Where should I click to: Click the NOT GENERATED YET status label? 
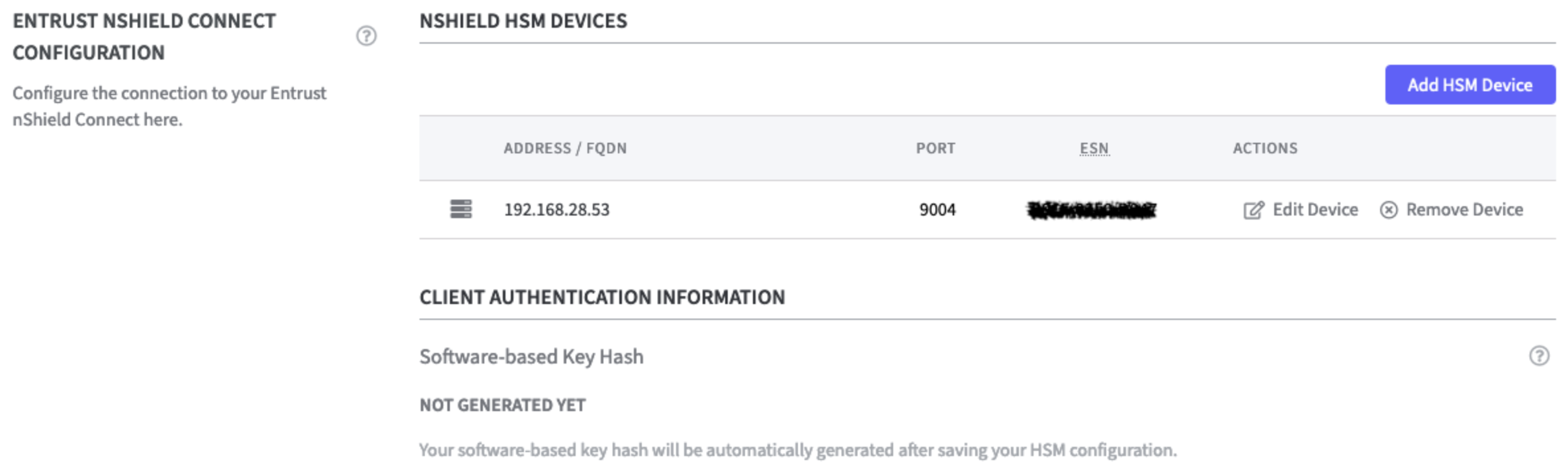click(501, 405)
